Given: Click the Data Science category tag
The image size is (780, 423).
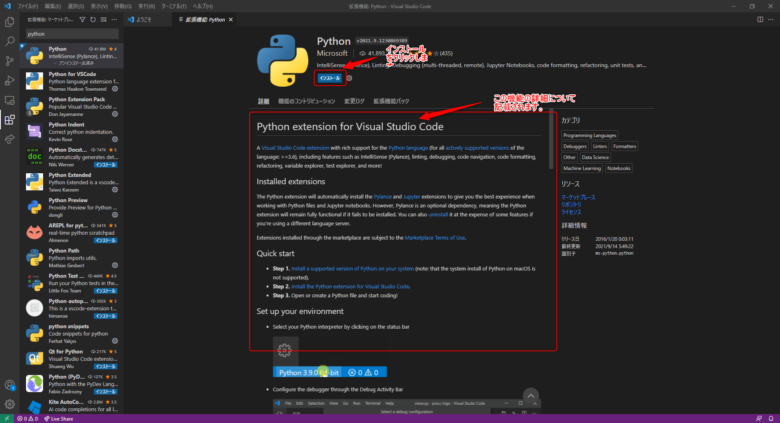Looking at the screenshot, I should 595,157.
